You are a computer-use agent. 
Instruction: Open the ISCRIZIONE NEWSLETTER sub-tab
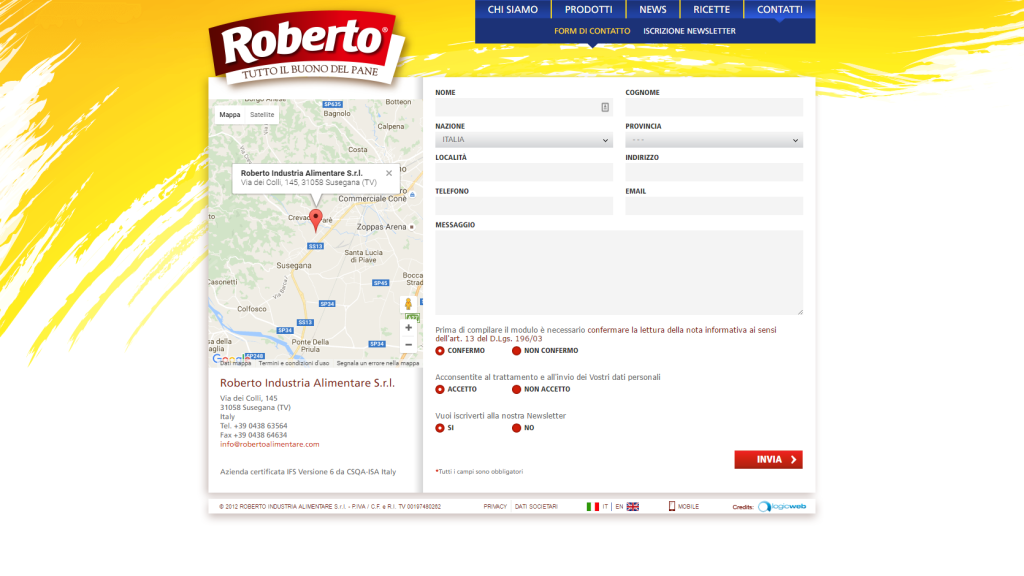[689, 31]
